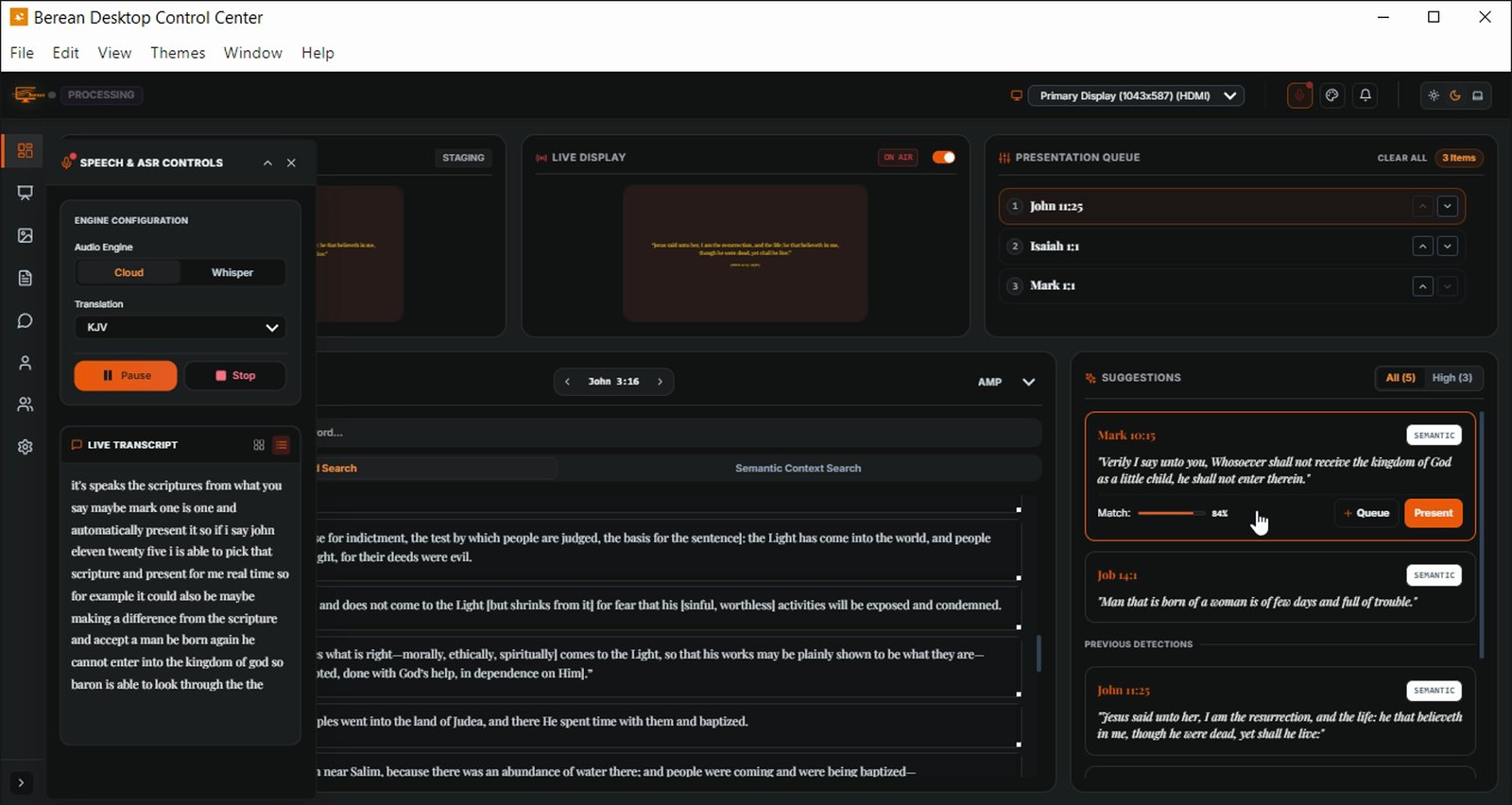
Task: Pause speech recognition
Action: (x=126, y=376)
